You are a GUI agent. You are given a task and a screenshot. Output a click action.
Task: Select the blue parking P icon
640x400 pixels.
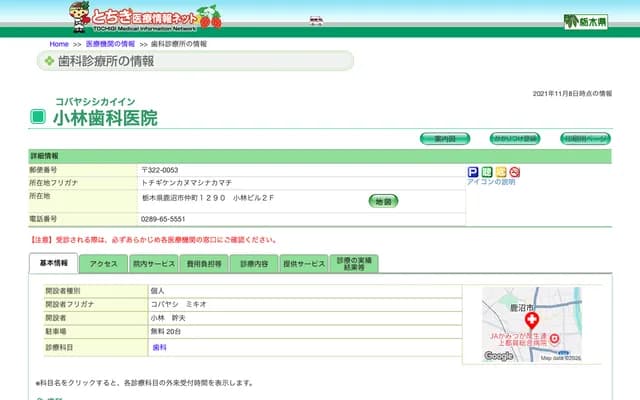click(473, 172)
